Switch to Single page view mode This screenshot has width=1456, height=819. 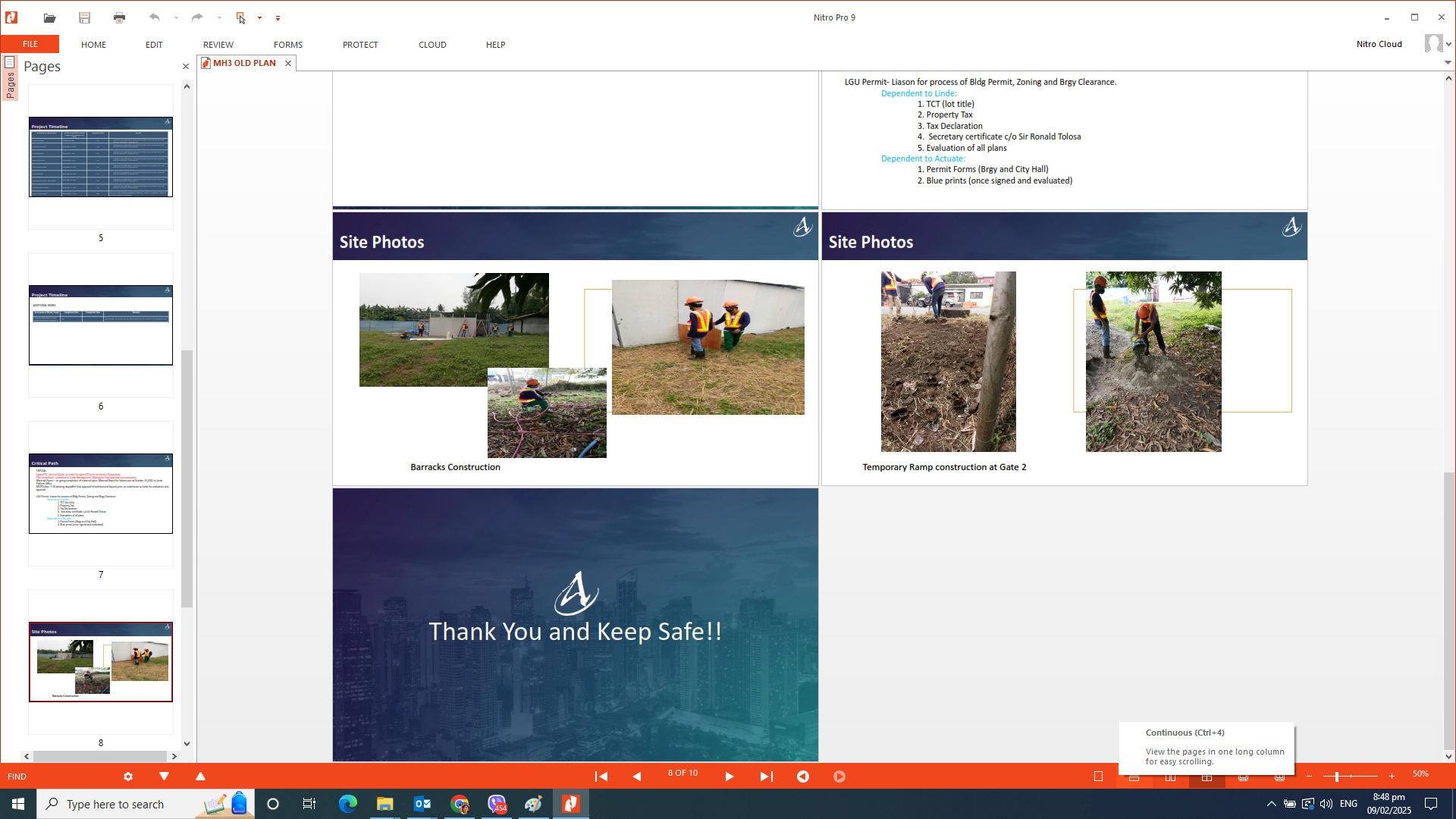(x=1098, y=776)
